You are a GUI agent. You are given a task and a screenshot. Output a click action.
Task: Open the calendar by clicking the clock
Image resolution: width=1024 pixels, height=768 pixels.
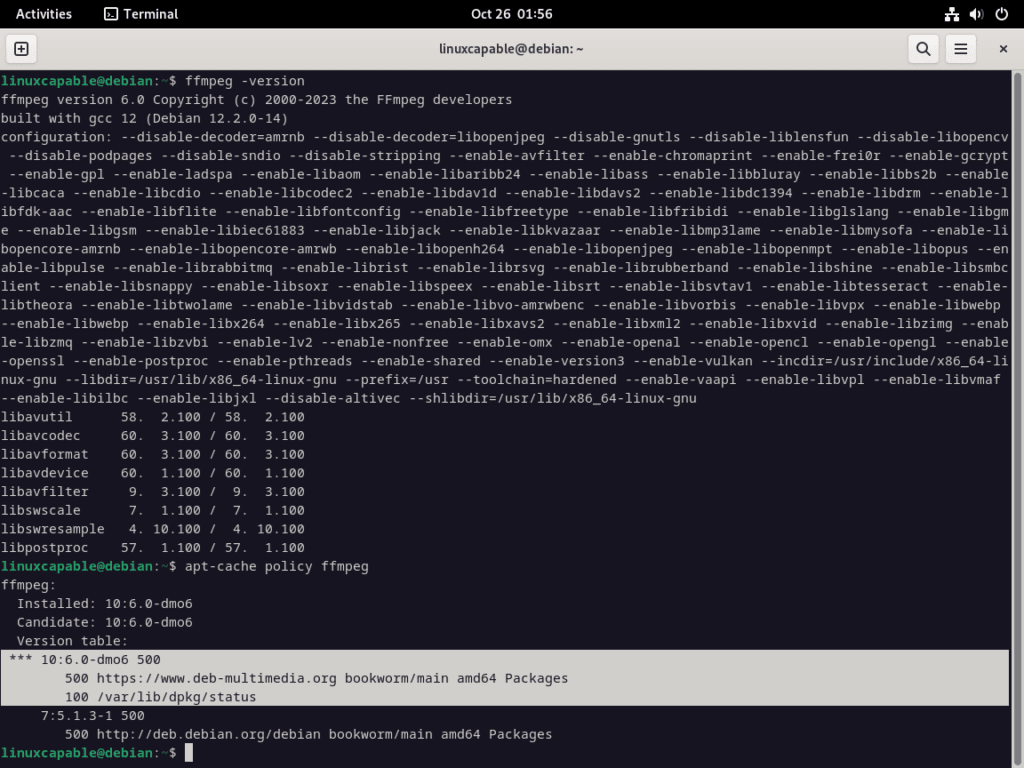coord(512,14)
